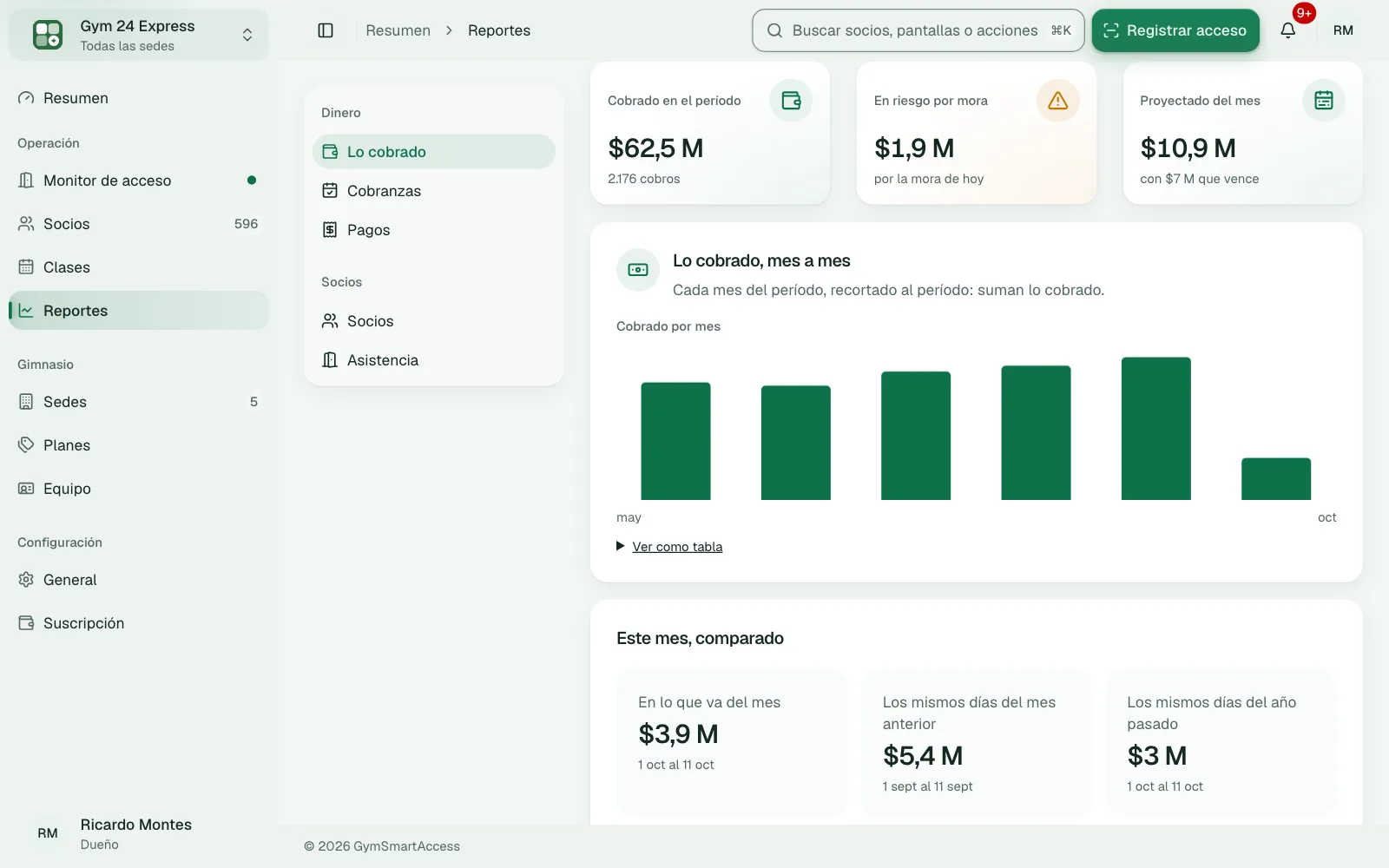1389x868 pixels.
Task: Open Suscripción settings
Action: click(139, 623)
